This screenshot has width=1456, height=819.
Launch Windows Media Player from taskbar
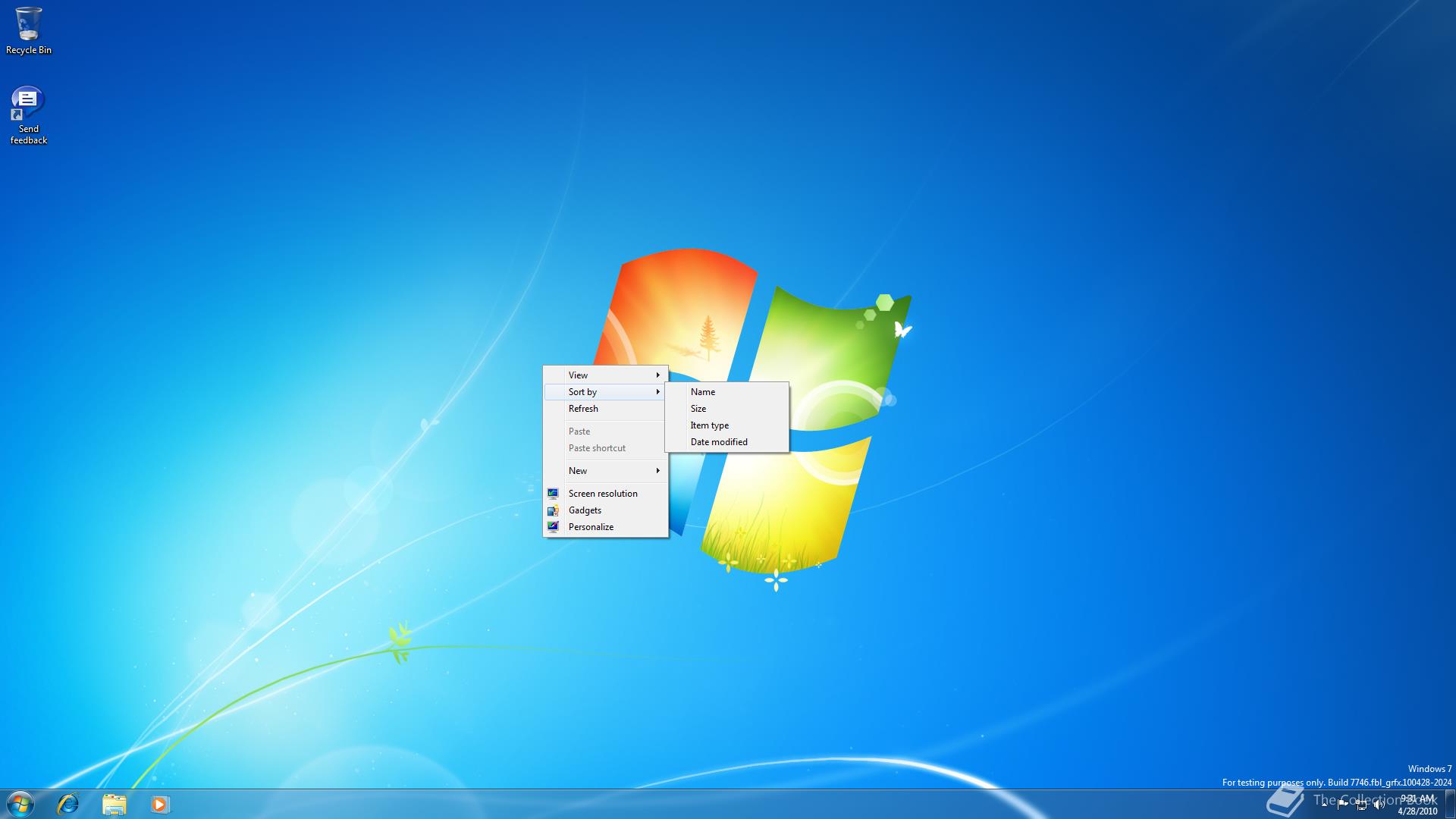click(x=159, y=804)
